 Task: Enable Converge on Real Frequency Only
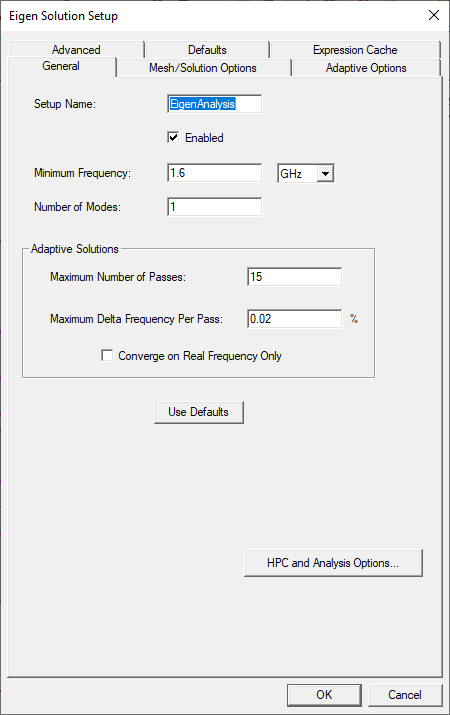[107, 355]
